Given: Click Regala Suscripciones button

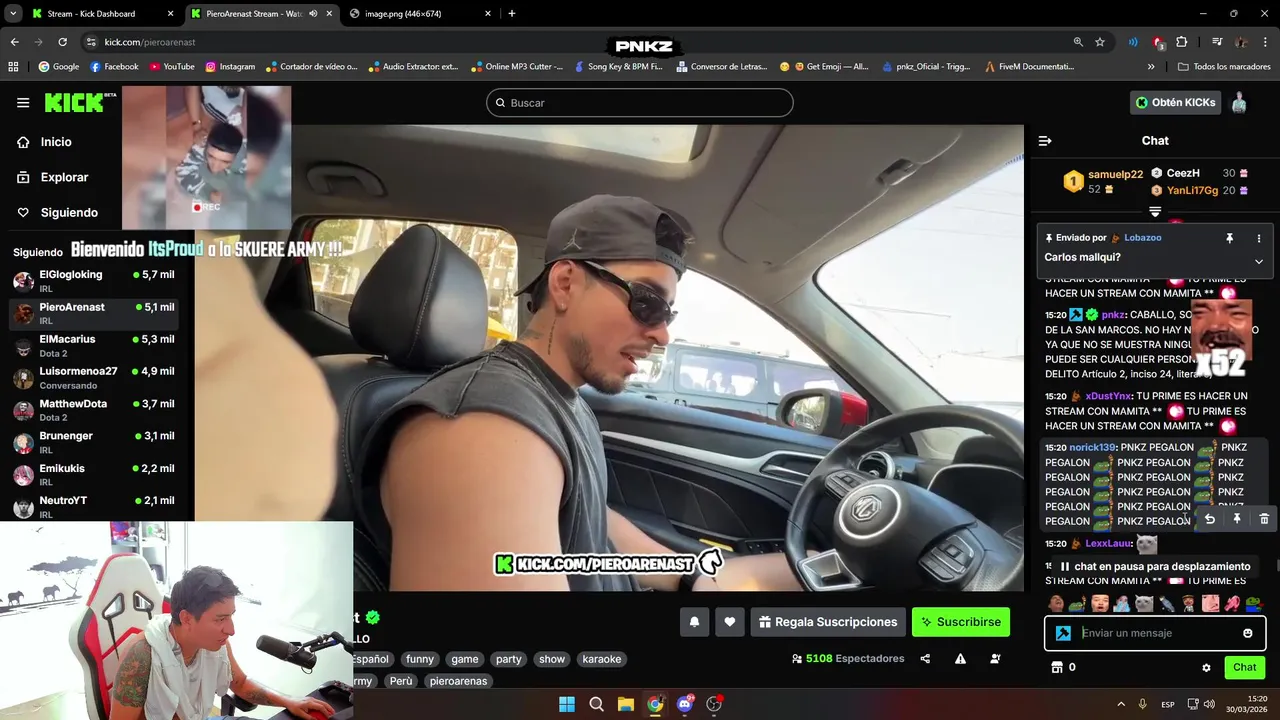Looking at the screenshot, I should [828, 622].
